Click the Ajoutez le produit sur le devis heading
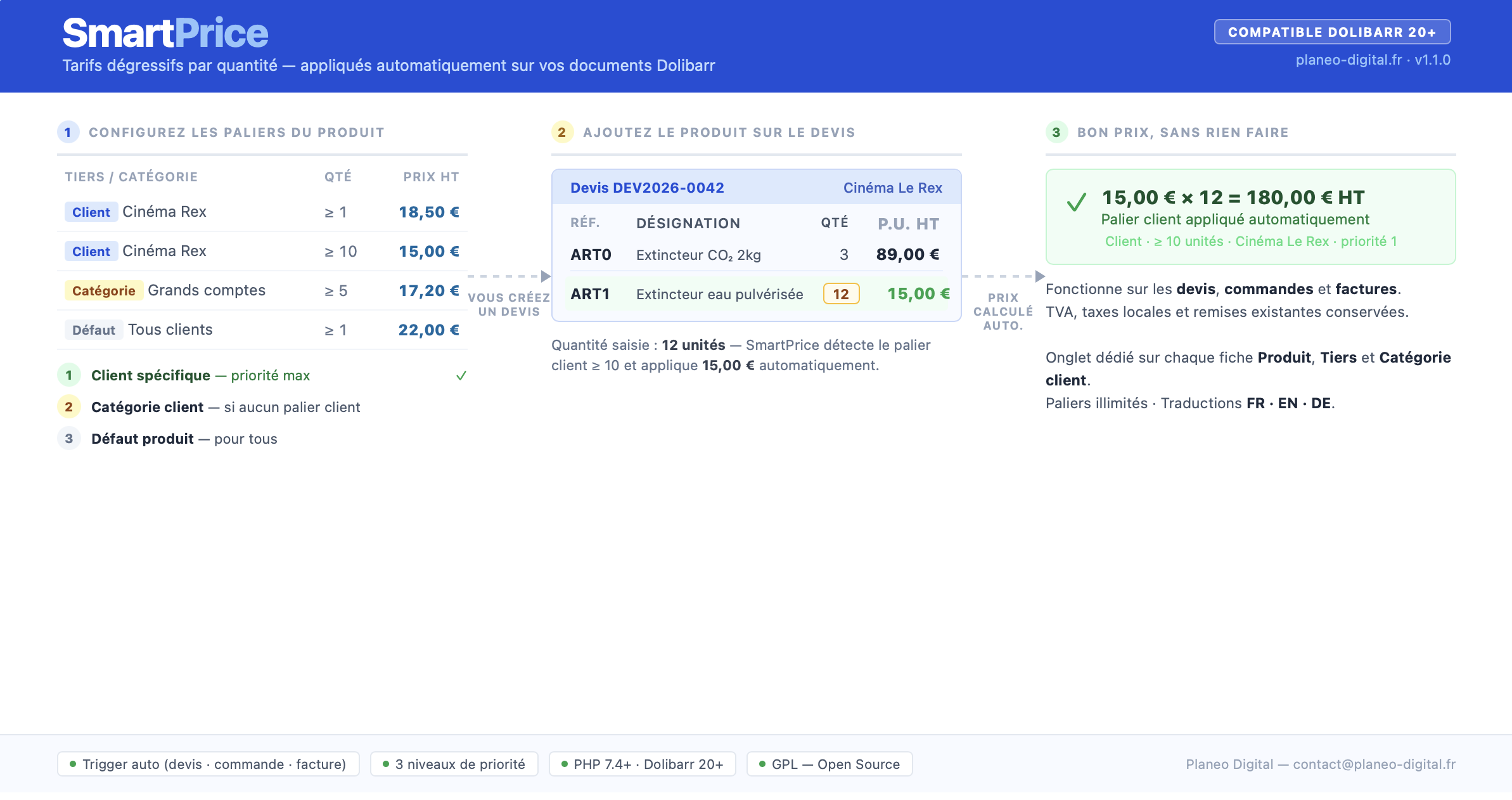1512x800 pixels. click(x=719, y=132)
